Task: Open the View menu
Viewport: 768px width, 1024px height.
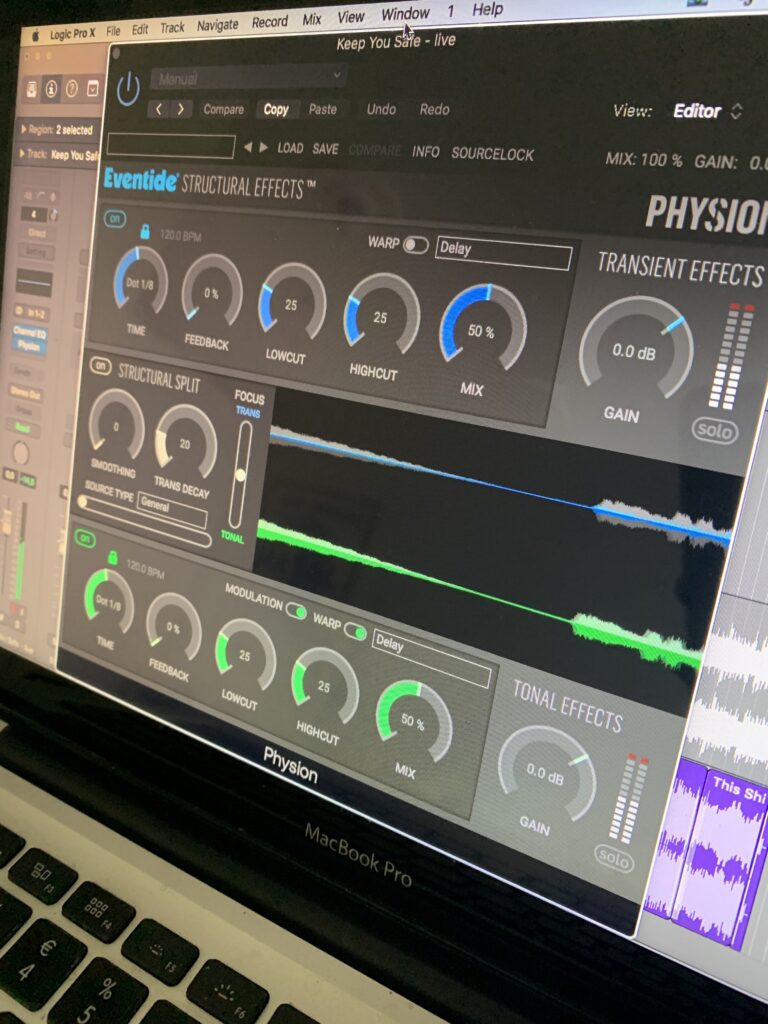Action: click(x=351, y=17)
